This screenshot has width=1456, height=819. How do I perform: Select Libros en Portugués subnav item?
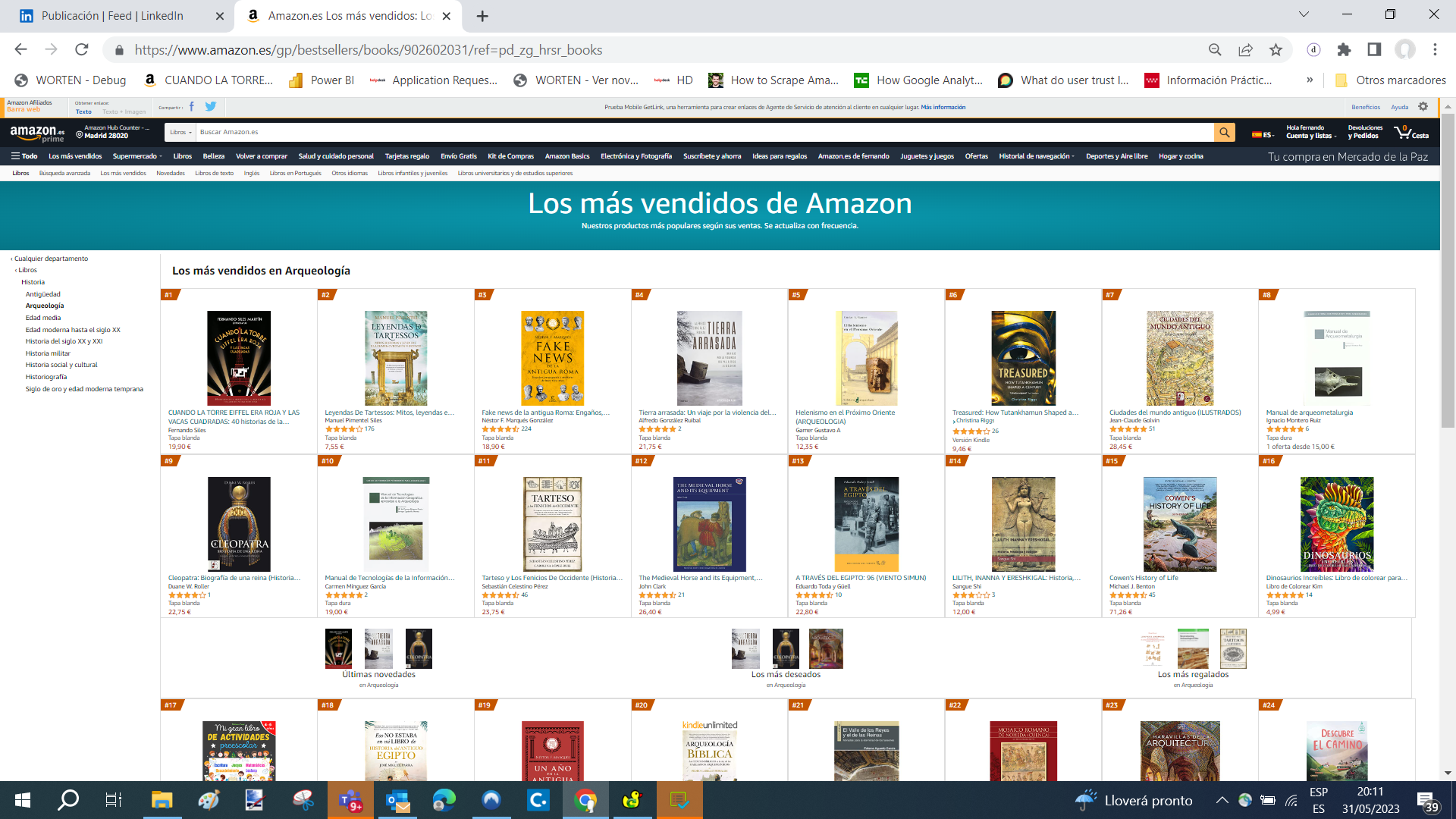tap(295, 173)
